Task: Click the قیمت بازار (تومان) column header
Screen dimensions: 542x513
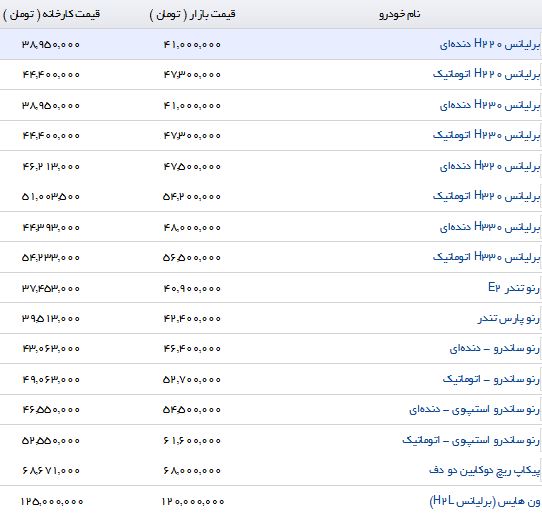Action: click(x=193, y=15)
